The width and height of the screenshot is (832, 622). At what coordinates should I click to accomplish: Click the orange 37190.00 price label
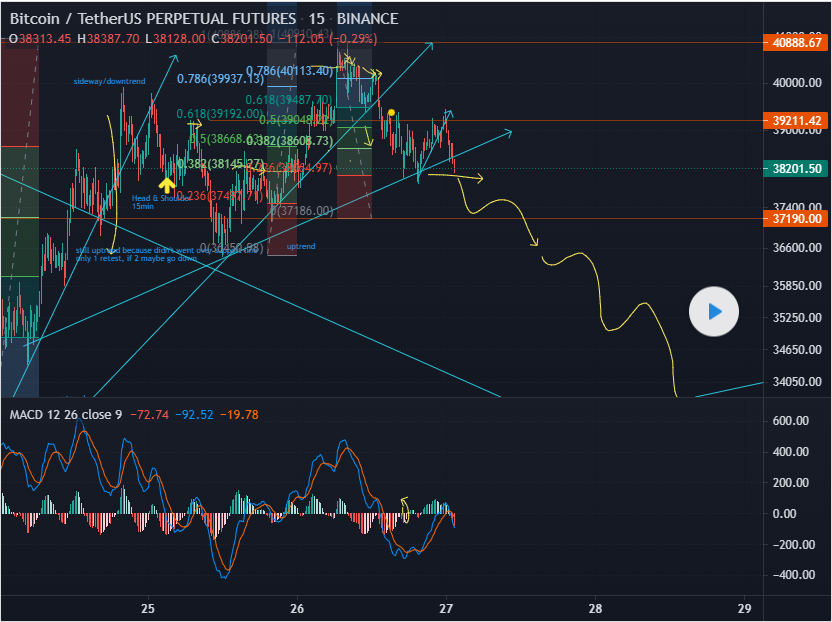796,218
